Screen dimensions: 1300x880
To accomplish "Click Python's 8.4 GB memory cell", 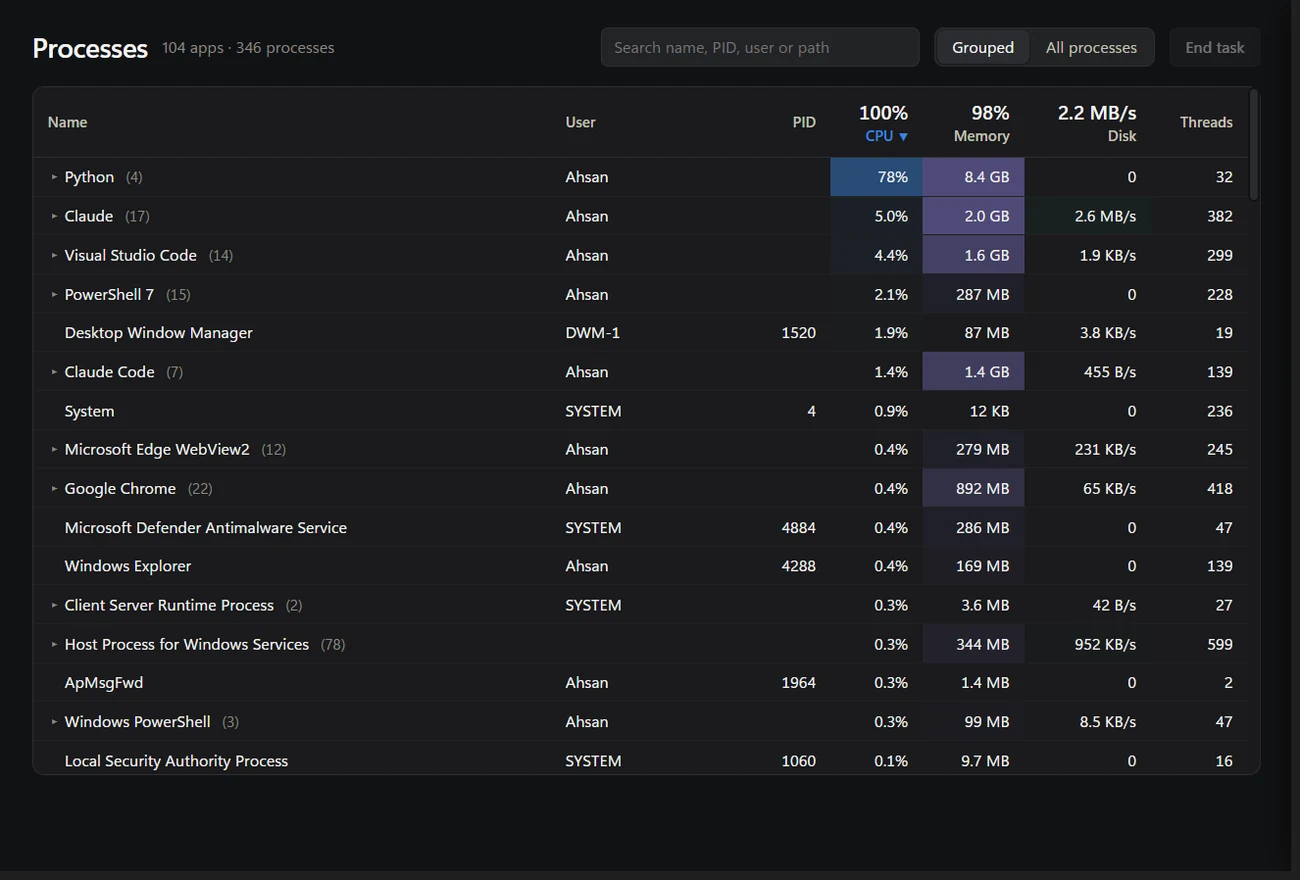I will [x=973, y=177].
